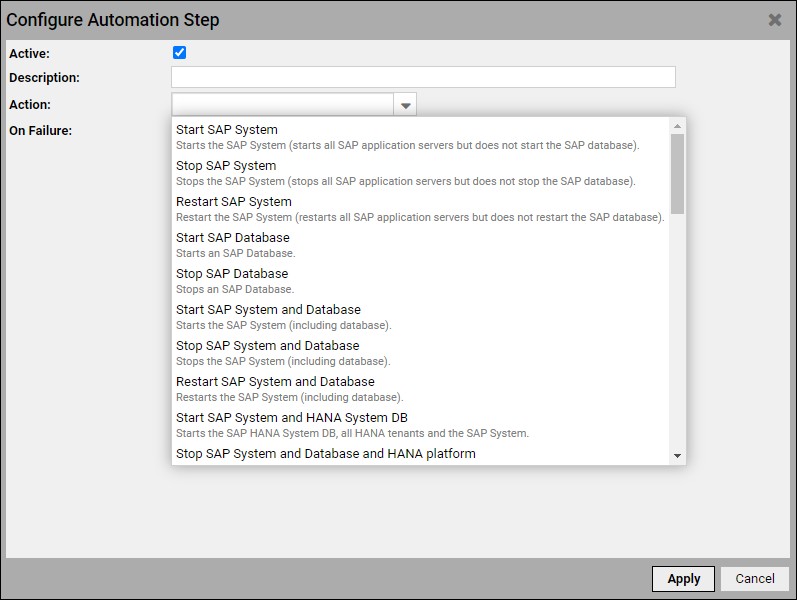Choose Stop SAP System and Database and HANA platform
The height and width of the screenshot is (600, 797).
click(x=421, y=454)
